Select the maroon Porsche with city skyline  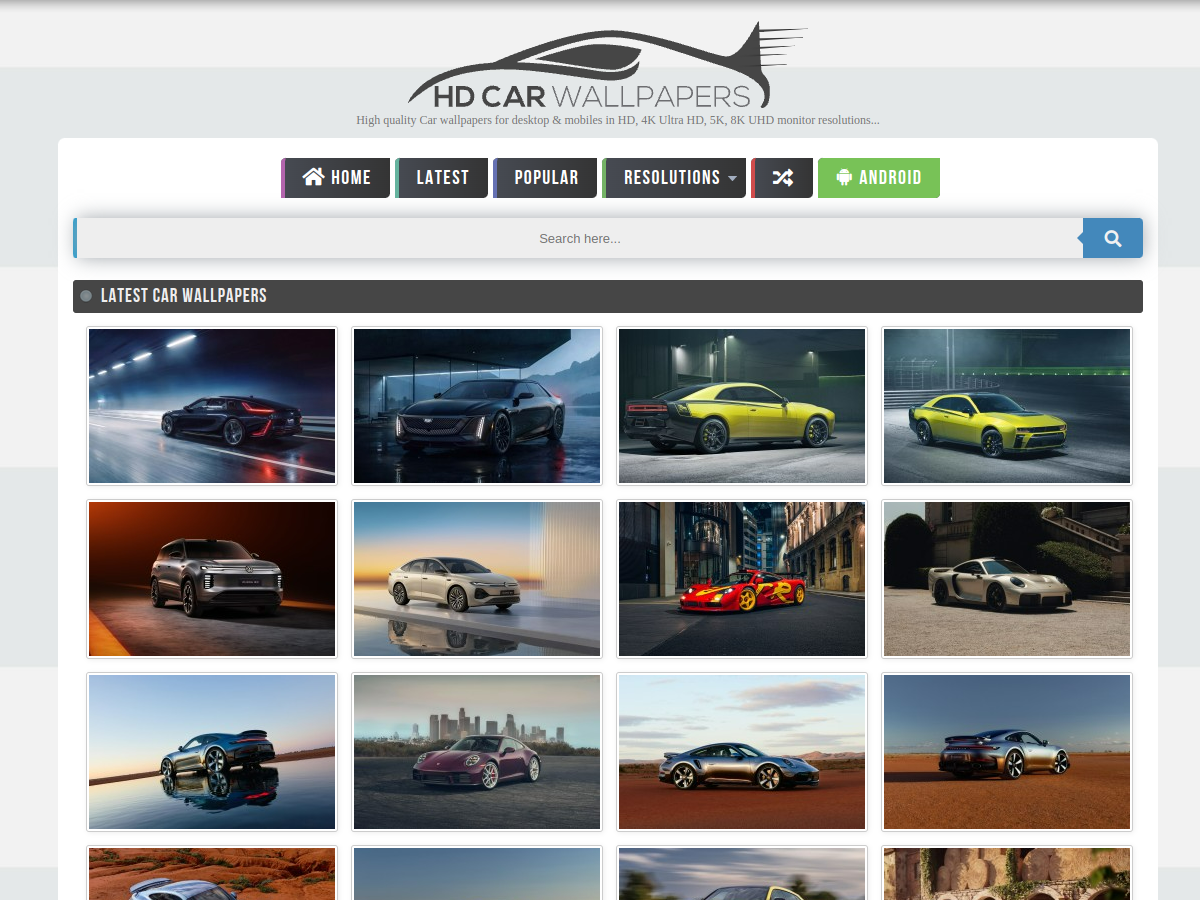(477, 752)
